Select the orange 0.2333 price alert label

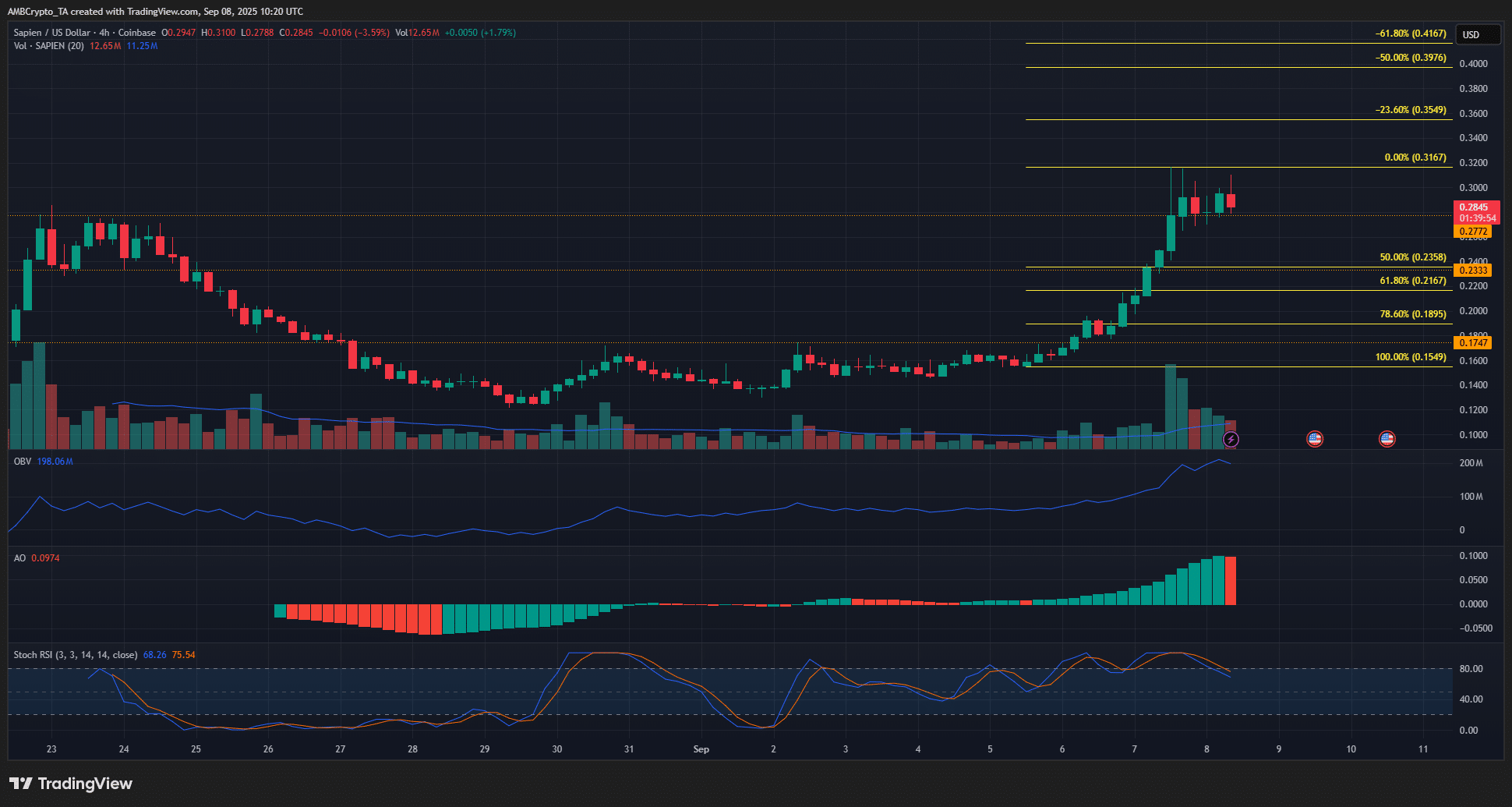(x=1471, y=270)
